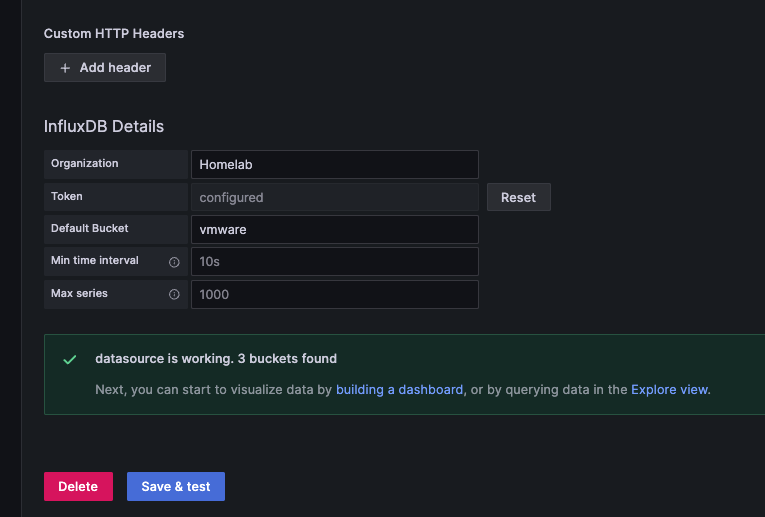Image resolution: width=765 pixels, height=517 pixels.
Task: Focus the Organization field containing Homelab
Action: (x=334, y=164)
